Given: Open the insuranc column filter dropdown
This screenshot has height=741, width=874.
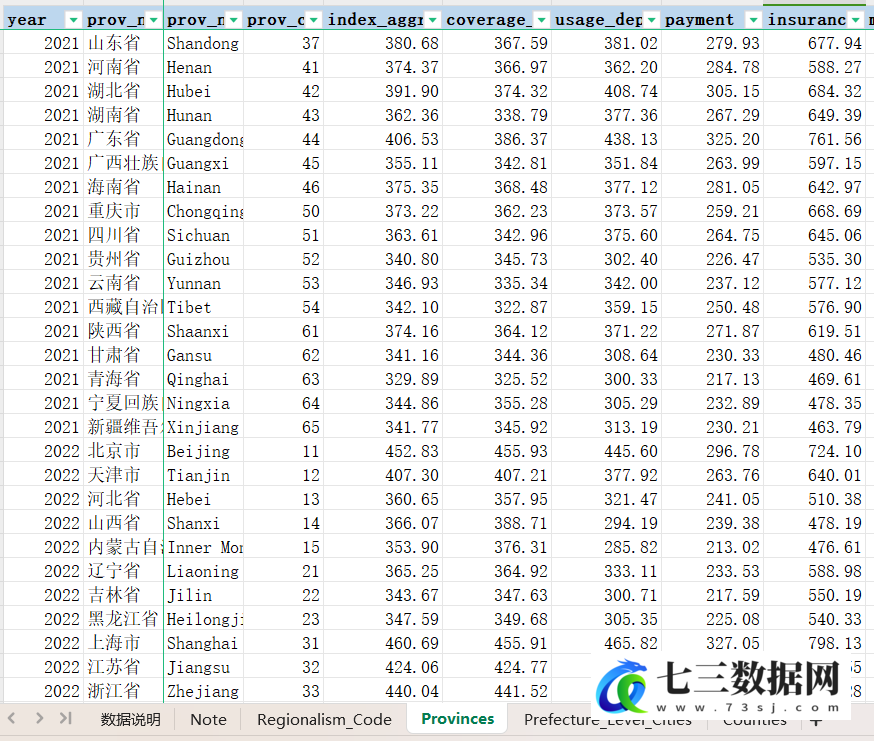Looking at the screenshot, I should [x=856, y=21].
